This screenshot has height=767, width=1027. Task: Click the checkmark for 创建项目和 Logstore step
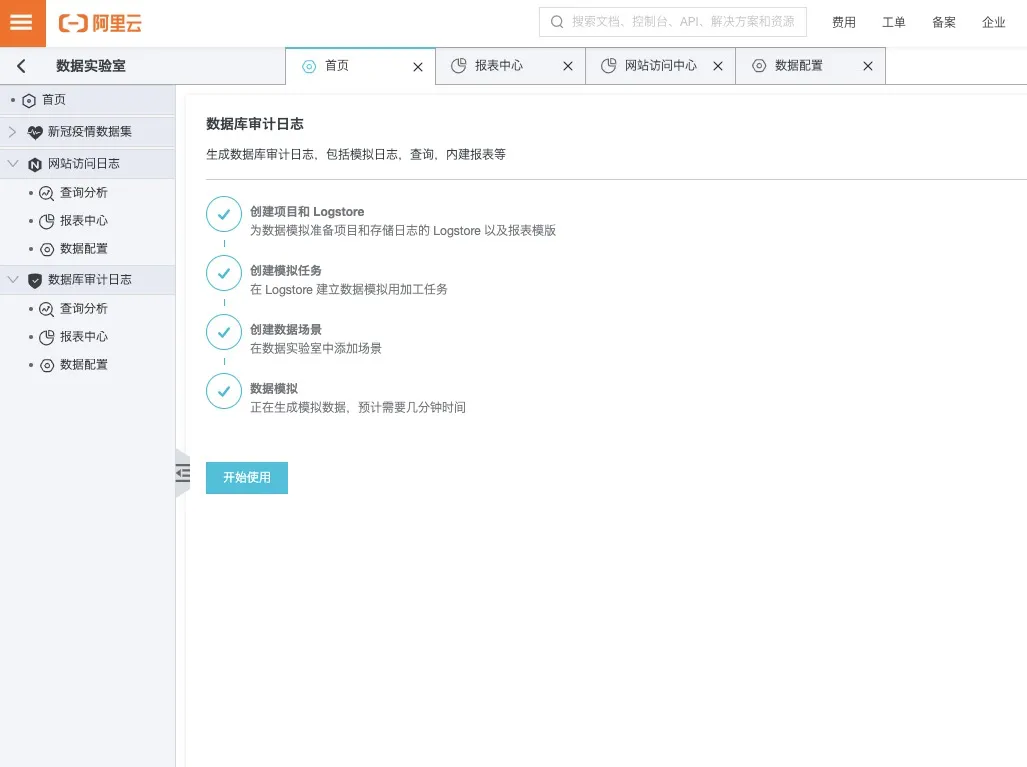[x=224, y=214]
